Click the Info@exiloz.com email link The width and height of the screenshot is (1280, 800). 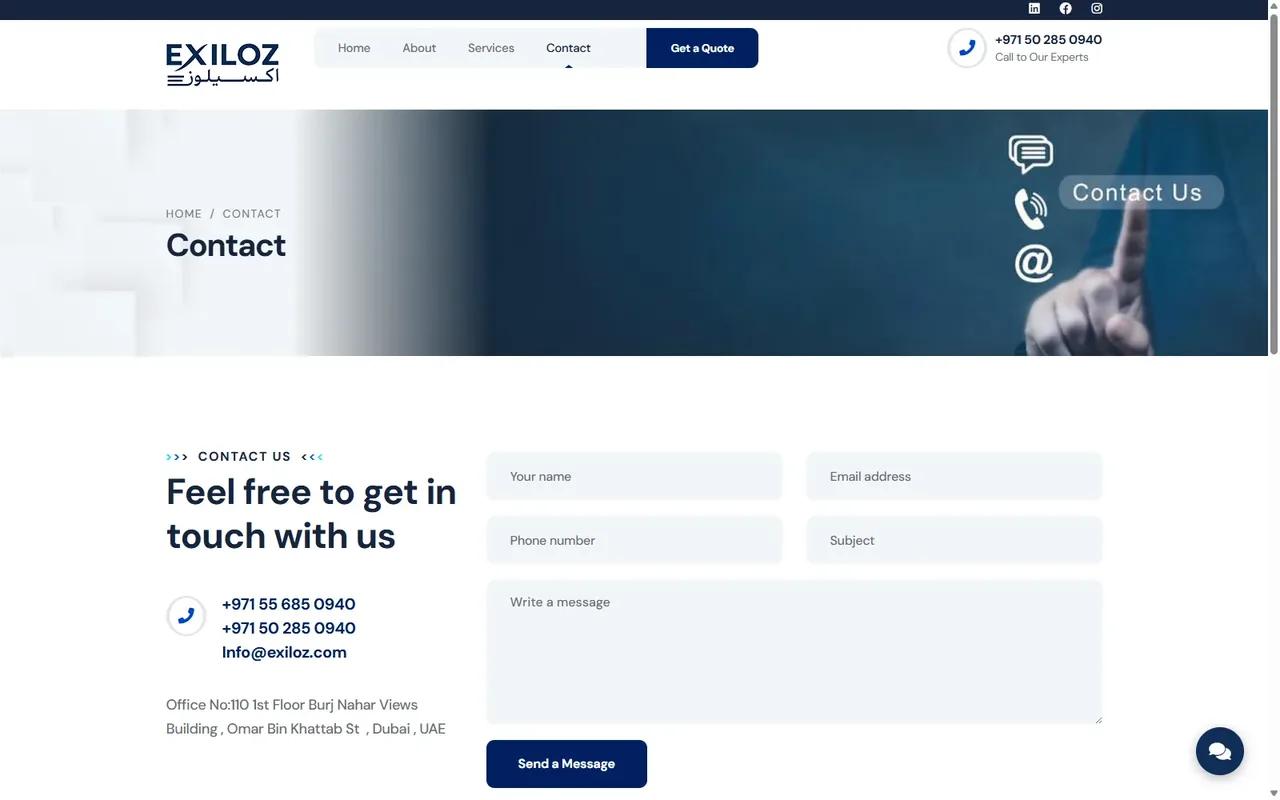[284, 652]
